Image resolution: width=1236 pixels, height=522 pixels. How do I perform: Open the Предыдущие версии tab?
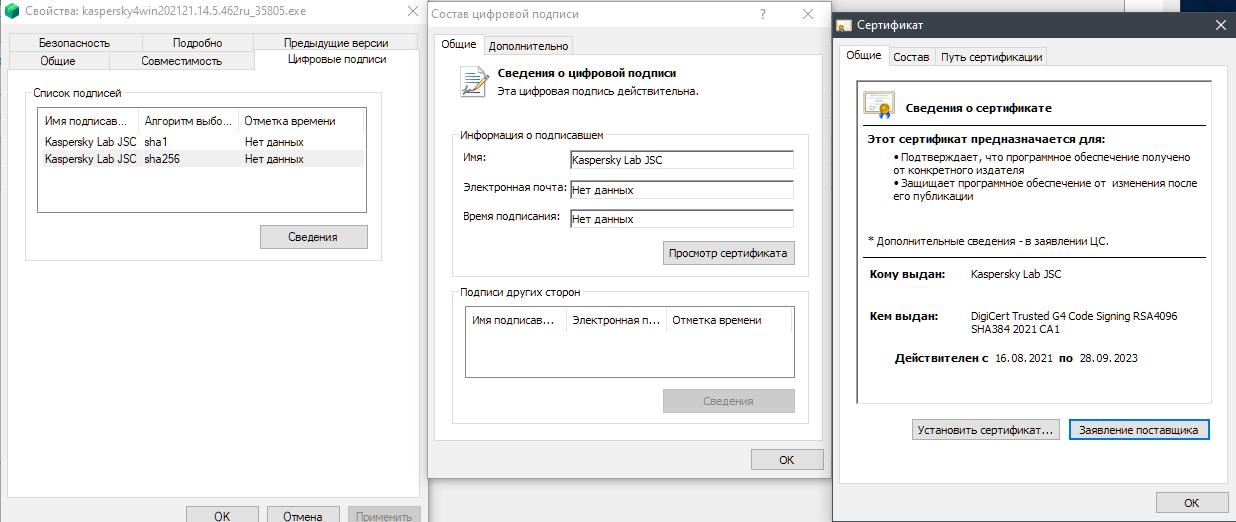coord(336,43)
